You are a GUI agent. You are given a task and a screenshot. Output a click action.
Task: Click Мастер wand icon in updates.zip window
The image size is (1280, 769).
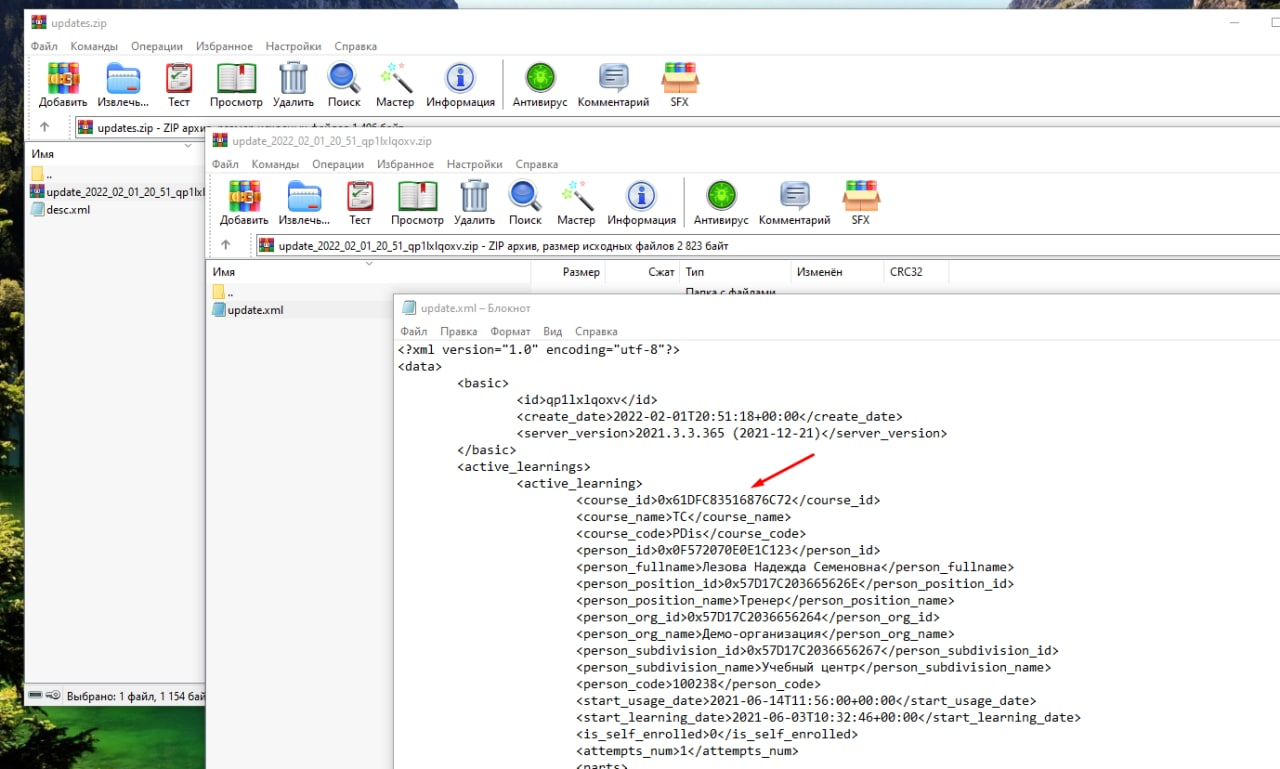click(395, 77)
